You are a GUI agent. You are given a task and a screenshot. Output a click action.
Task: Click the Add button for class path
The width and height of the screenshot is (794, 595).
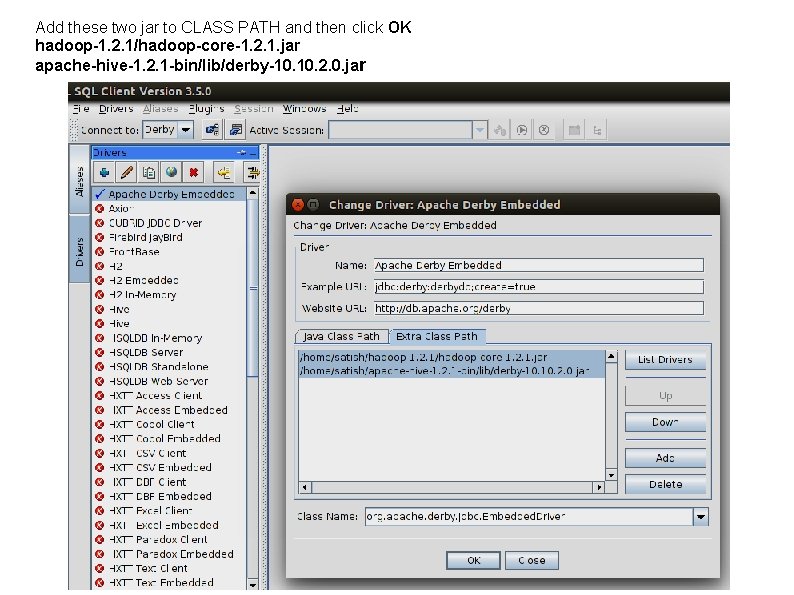(665, 458)
